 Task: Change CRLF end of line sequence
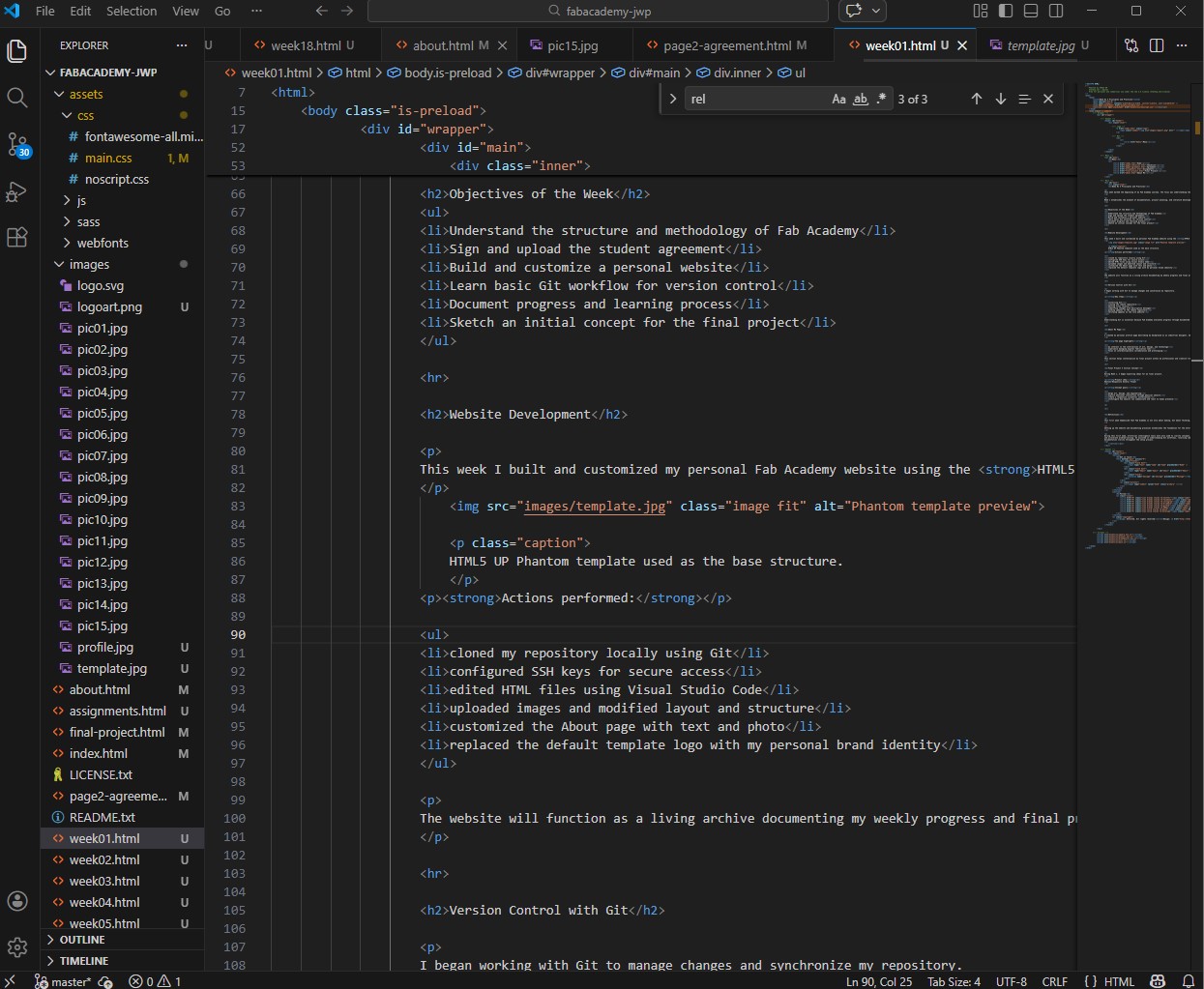pyautogui.click(x=1055, y=981)
